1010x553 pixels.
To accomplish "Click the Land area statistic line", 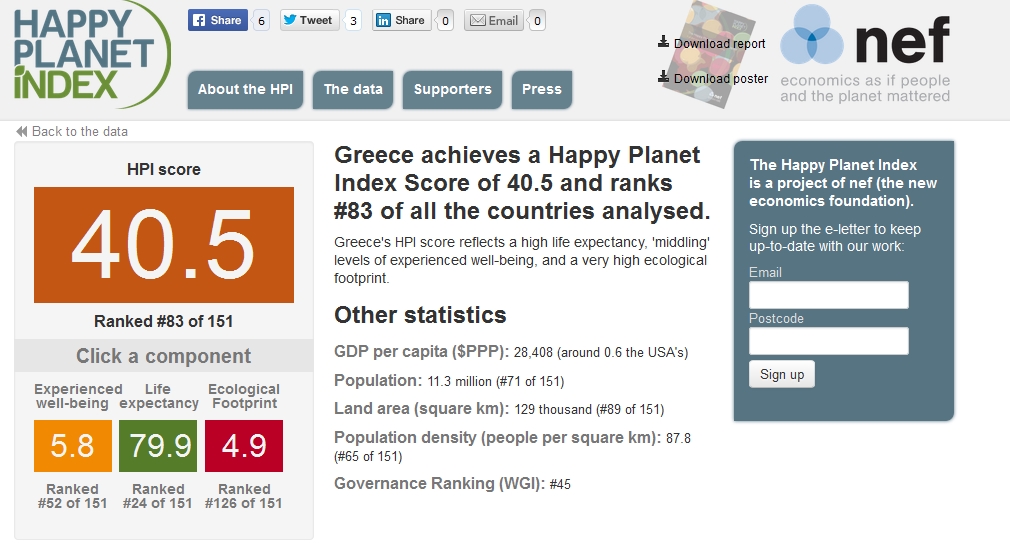I will (x=499, y=409).
